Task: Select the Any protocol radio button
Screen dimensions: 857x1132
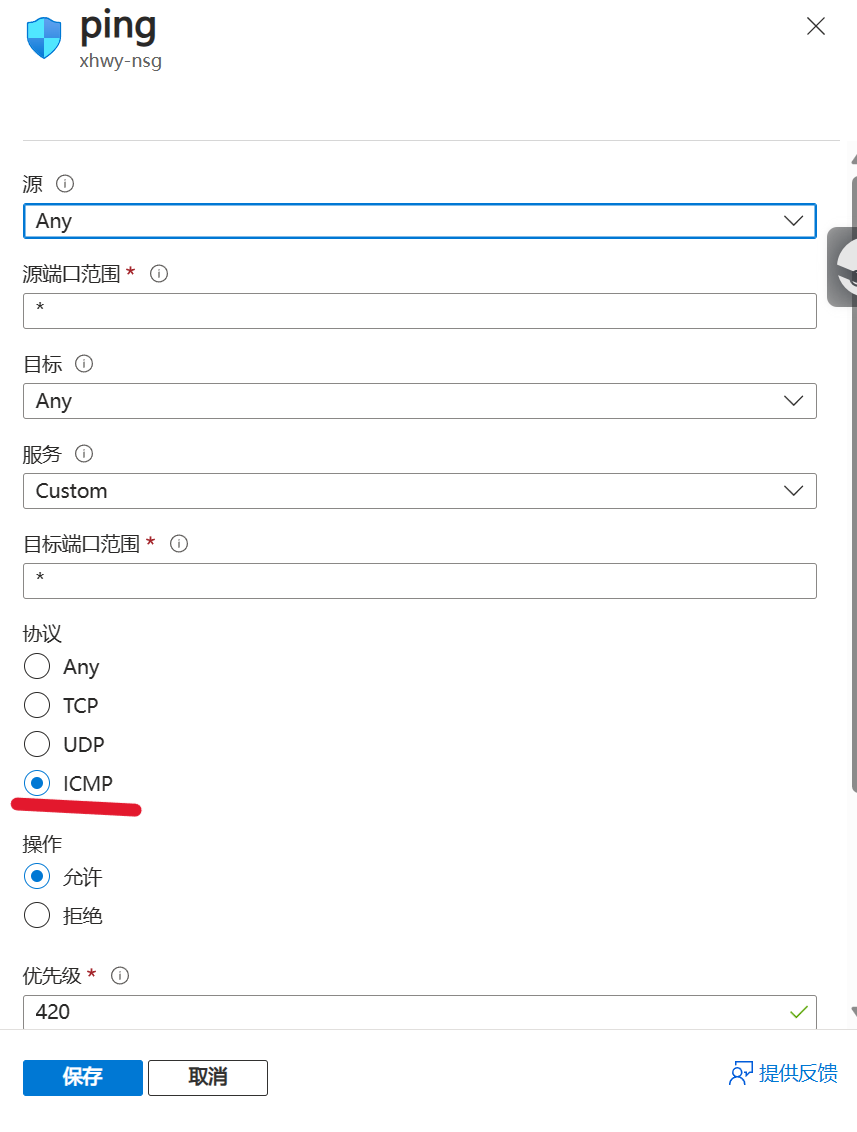Action: (x=37, y=667)
